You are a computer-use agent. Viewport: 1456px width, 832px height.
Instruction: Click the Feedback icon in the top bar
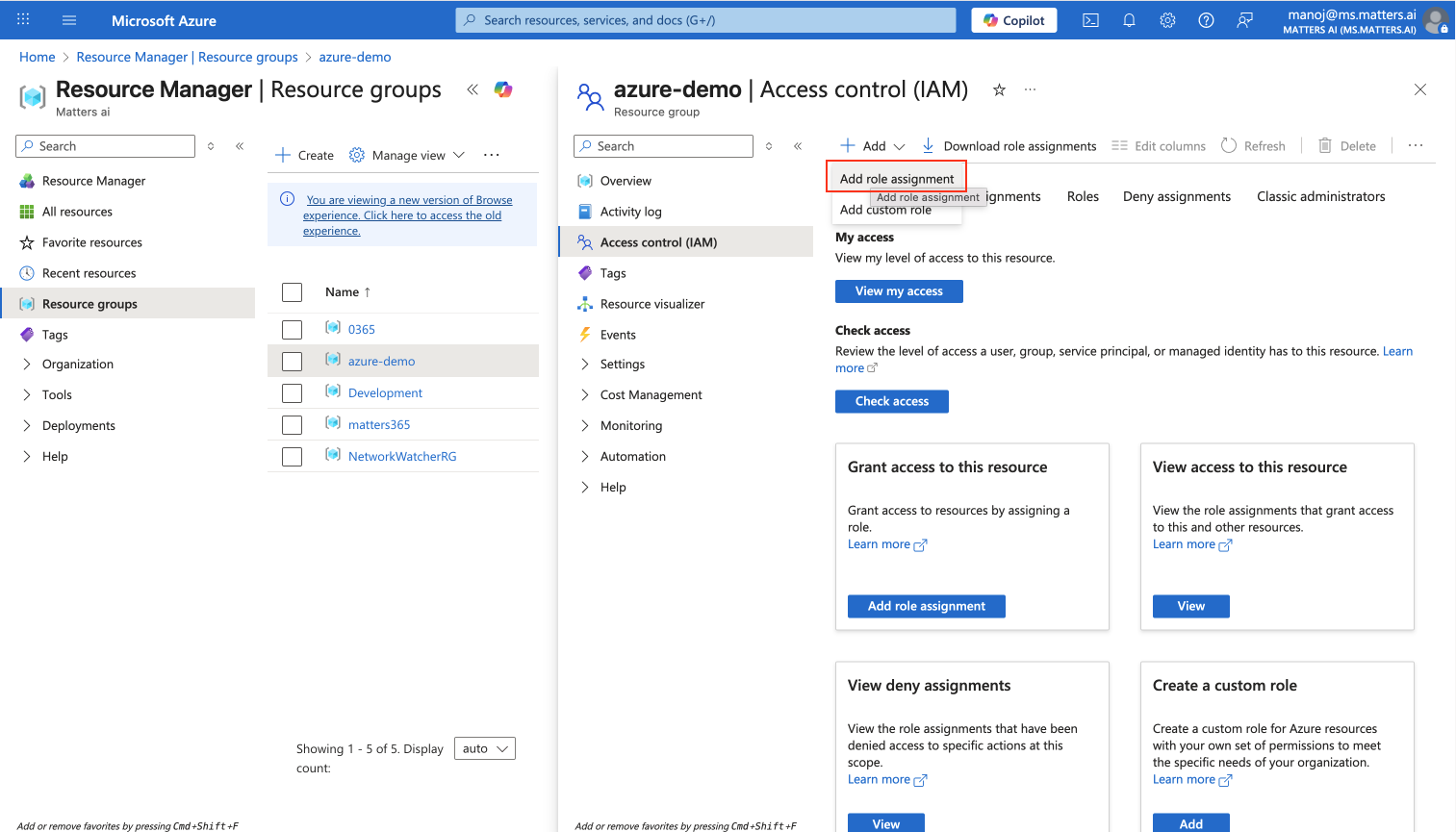click(x=1244, y=20)
